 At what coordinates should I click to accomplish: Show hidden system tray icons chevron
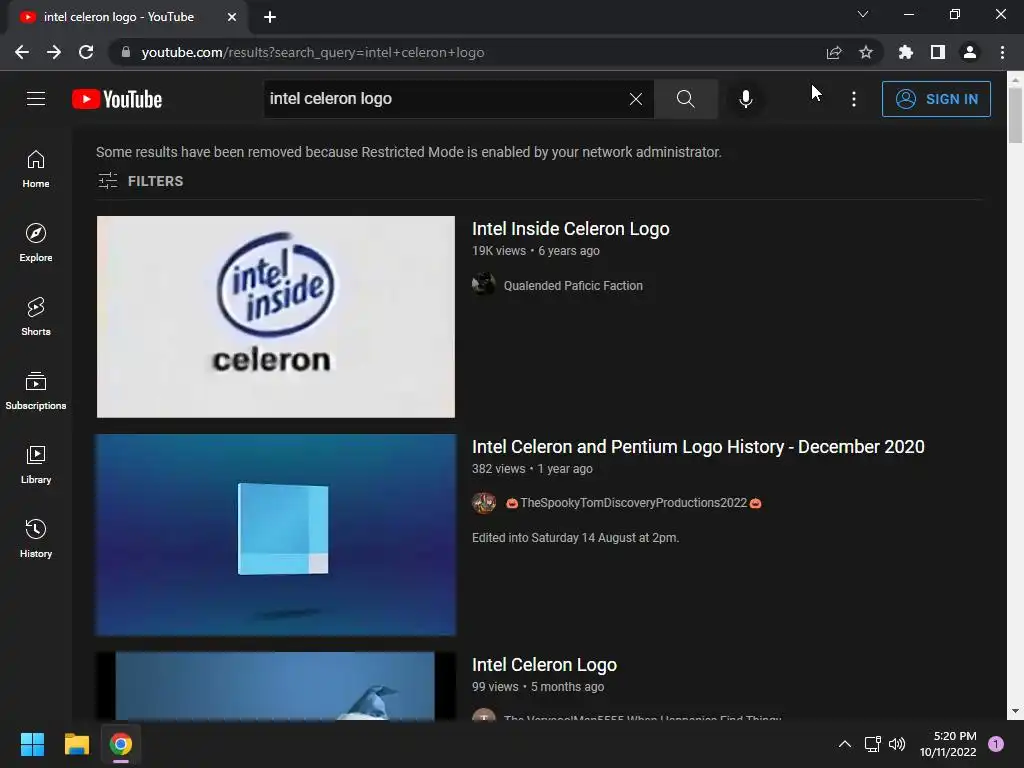tap(844, 744)
